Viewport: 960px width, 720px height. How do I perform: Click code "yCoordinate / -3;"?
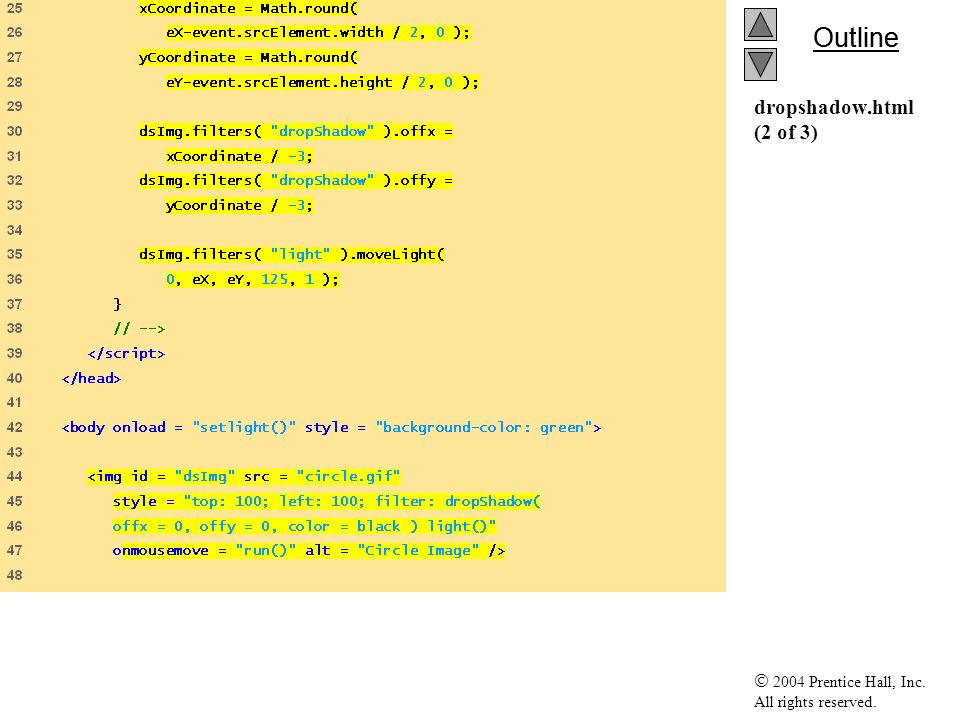tap(239, 206)
